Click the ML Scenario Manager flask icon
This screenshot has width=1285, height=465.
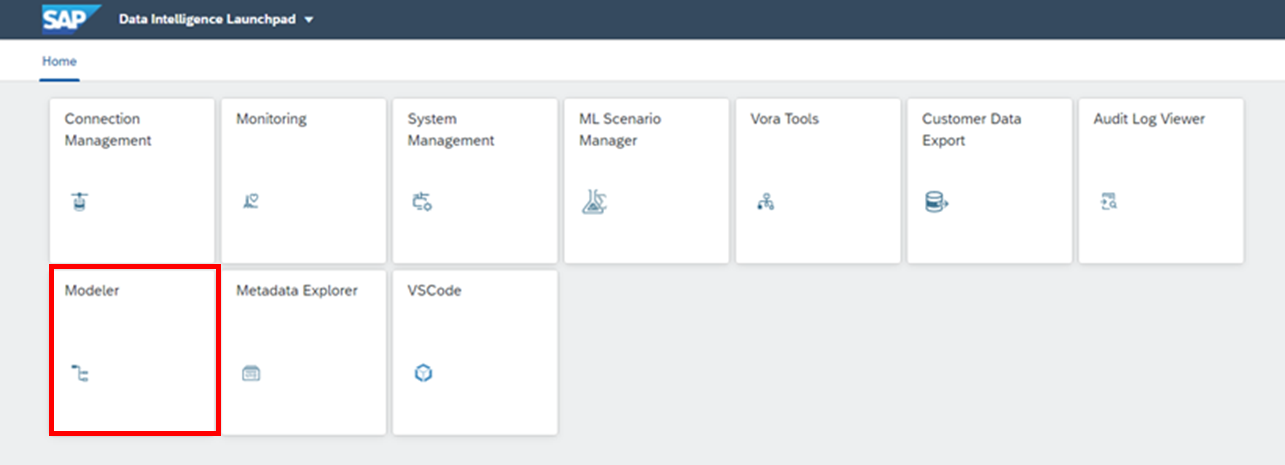tap(594, 203)
